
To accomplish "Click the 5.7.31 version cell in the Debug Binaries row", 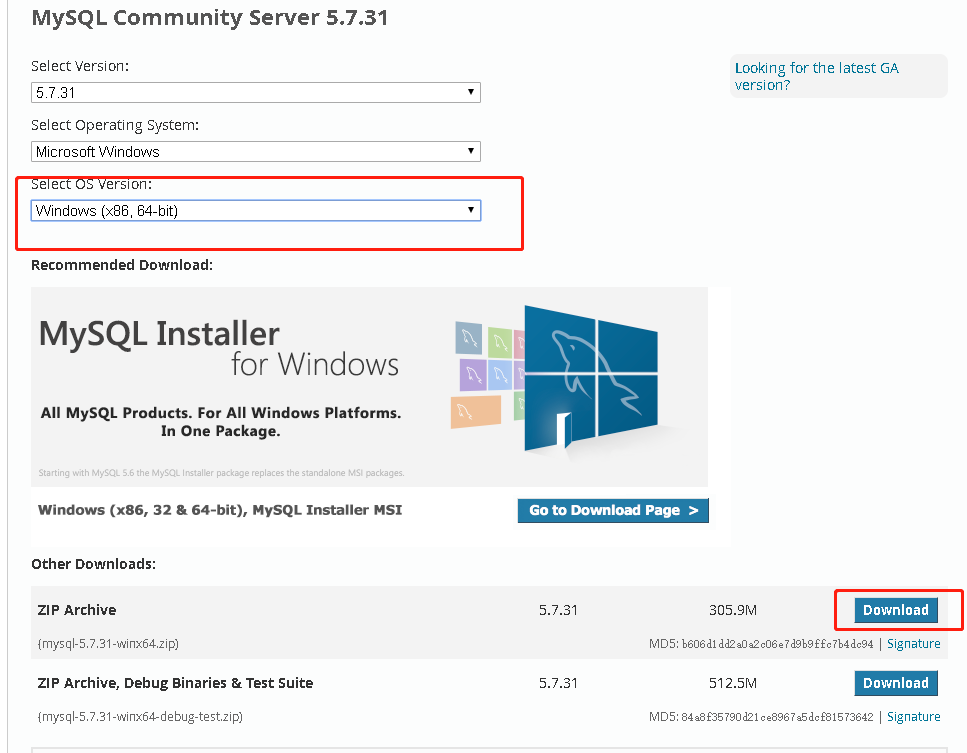I will 558,683.
